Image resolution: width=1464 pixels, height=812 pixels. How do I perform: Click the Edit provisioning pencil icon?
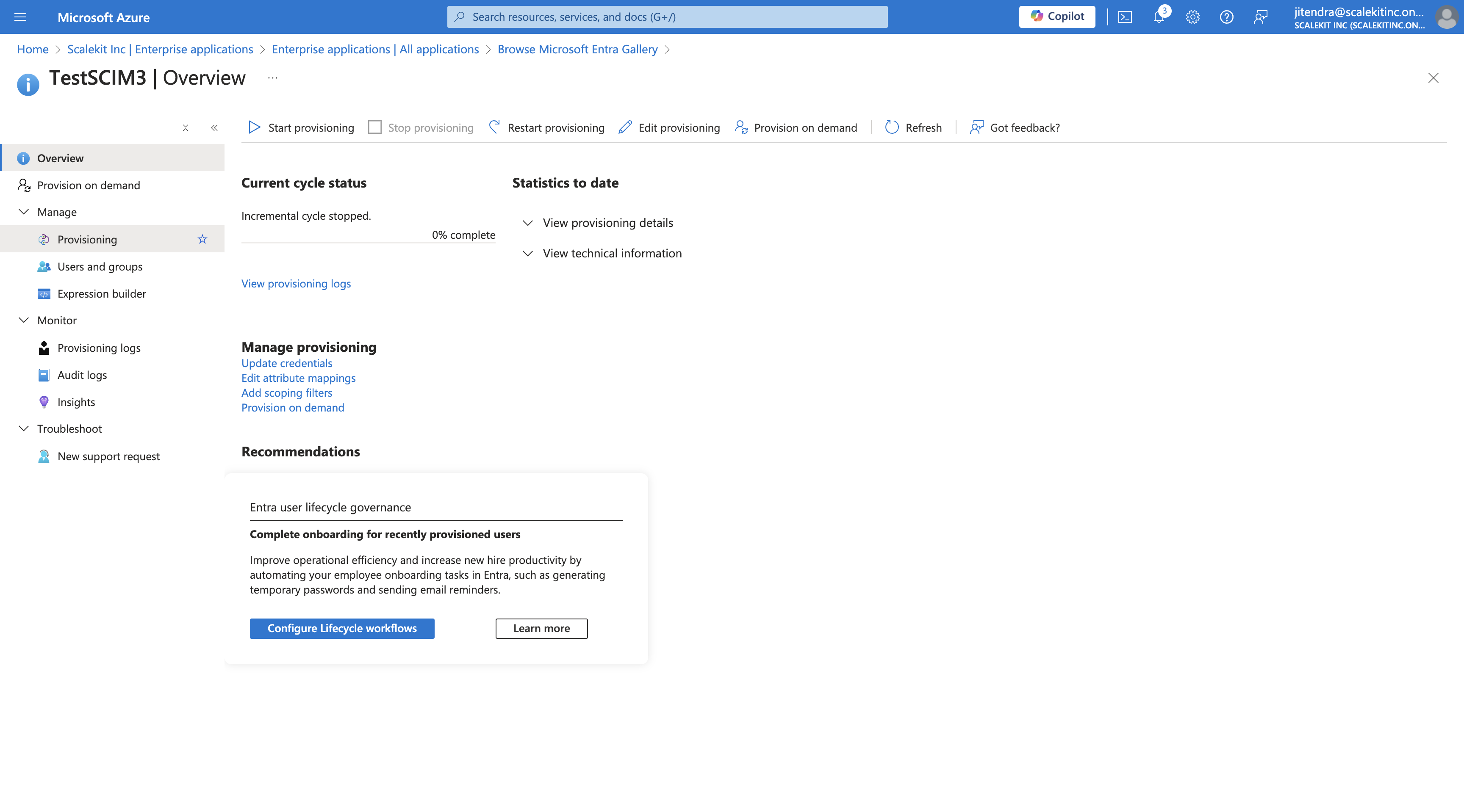[625, 127]
